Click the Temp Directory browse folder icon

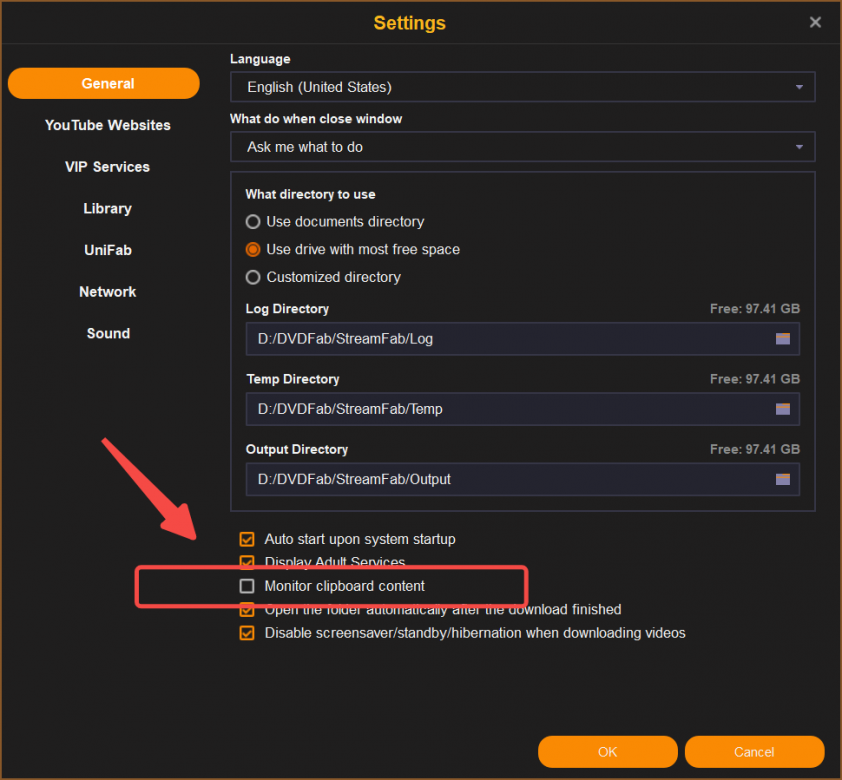[782, 409]
